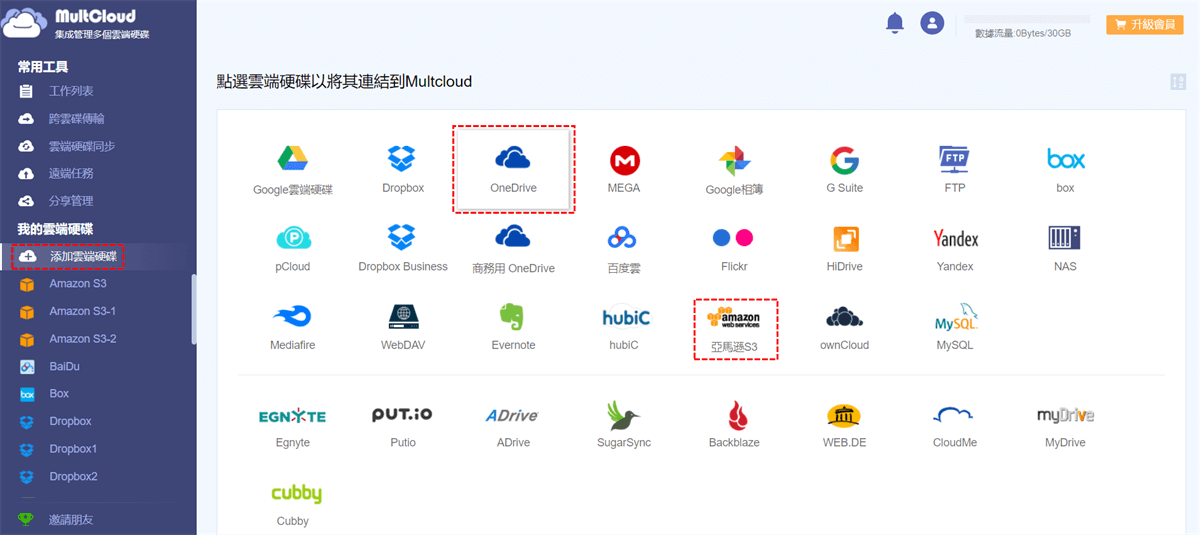Choose box cloud service
The image size is (1200, 535).
pos(1065,159)
